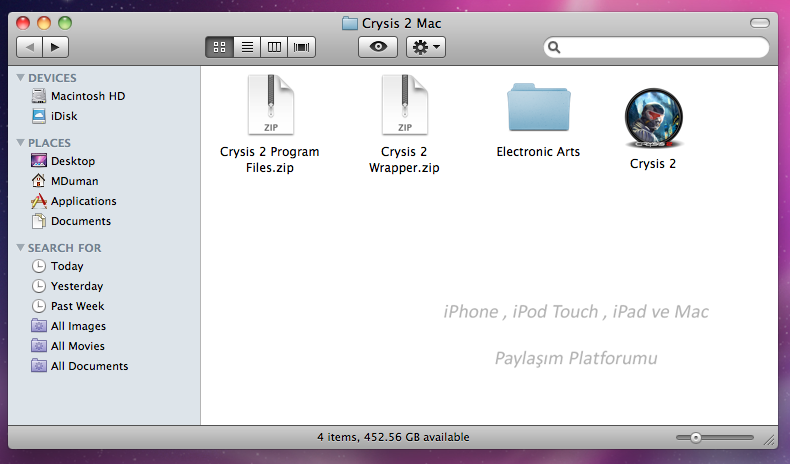Click the status bar items count text
Screen dimensions: 790x464
click(393, 437)
